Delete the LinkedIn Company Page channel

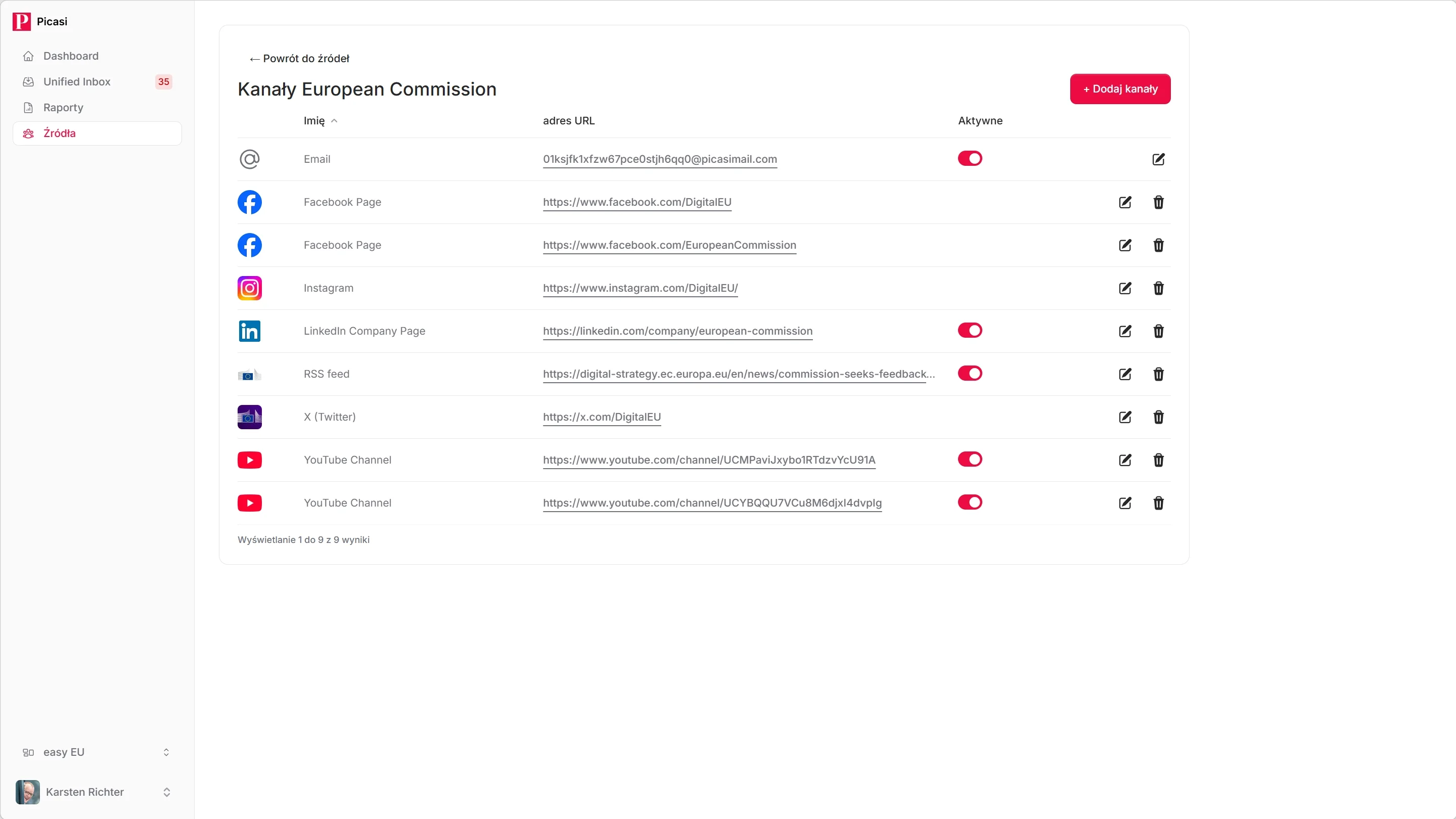[x=1158, y=331]
